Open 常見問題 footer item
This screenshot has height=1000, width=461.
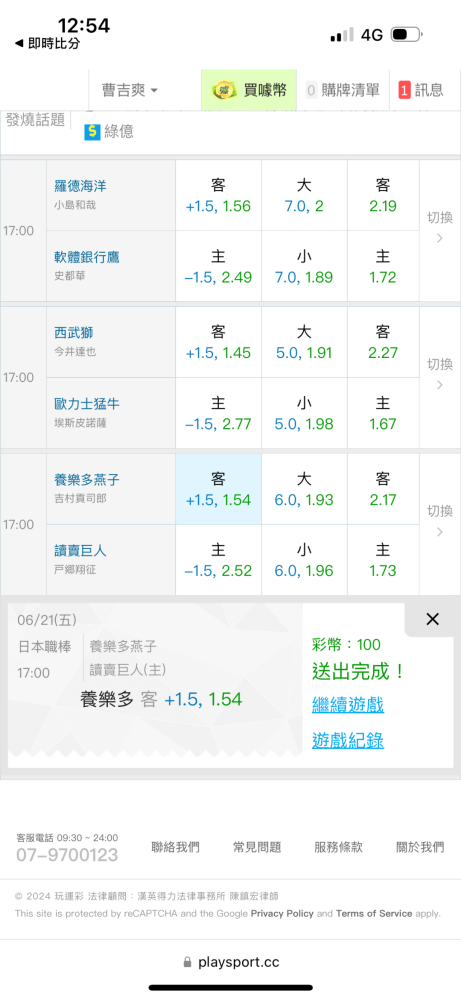257,847
